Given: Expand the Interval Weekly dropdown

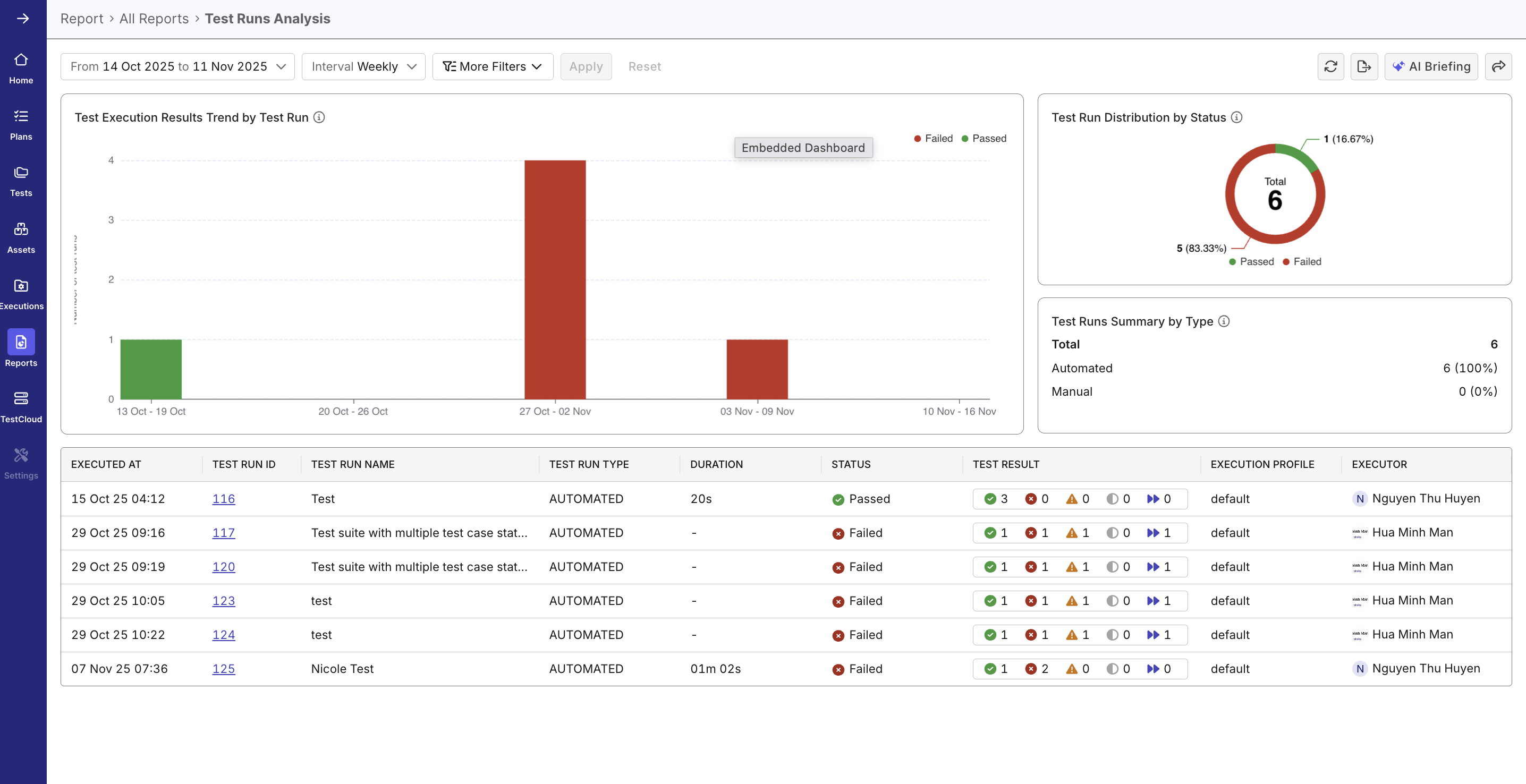Looking at the screenshot, I should [x=362, y=66].
